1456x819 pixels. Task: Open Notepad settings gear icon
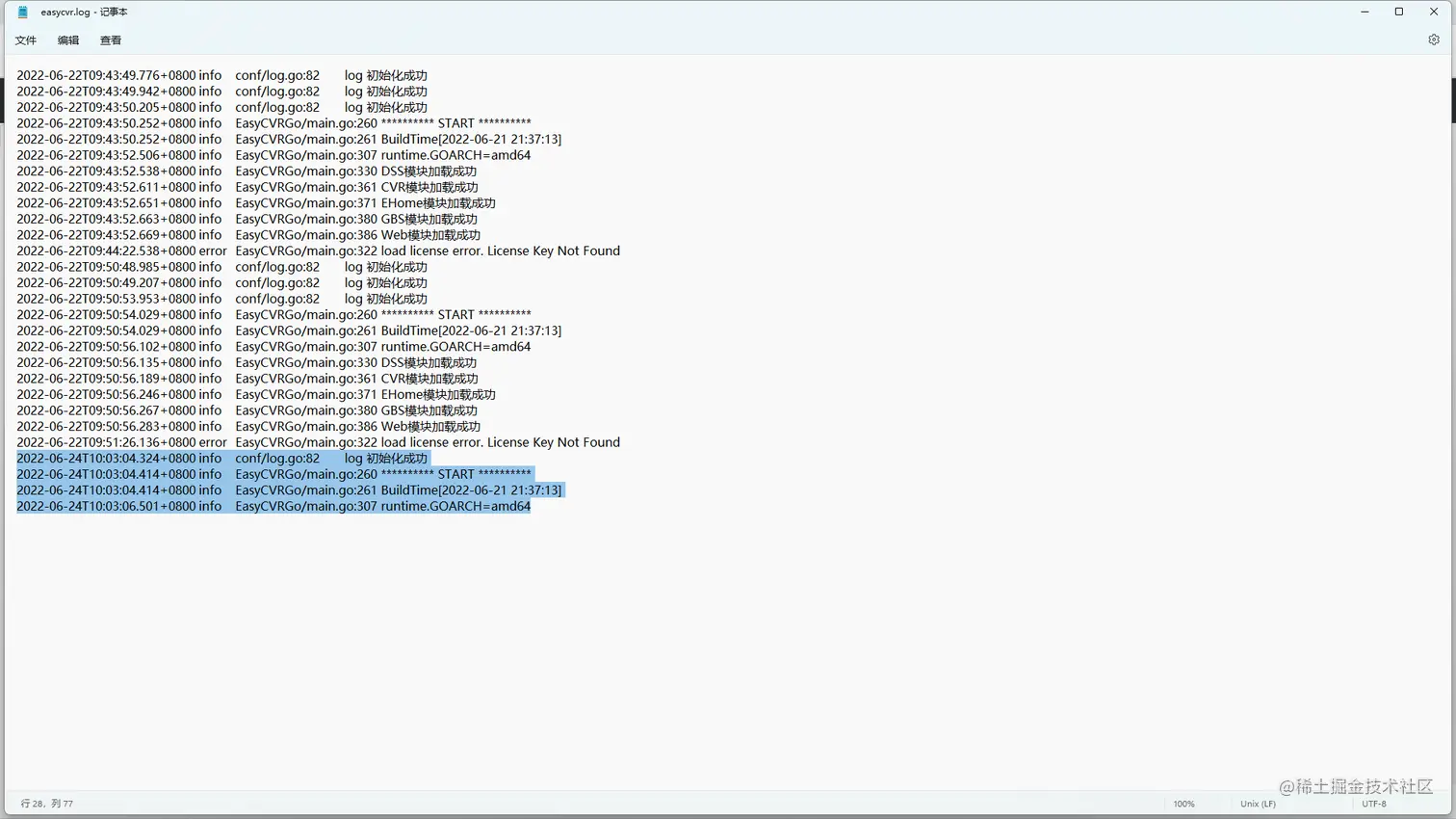click(x=1434, y=40)
